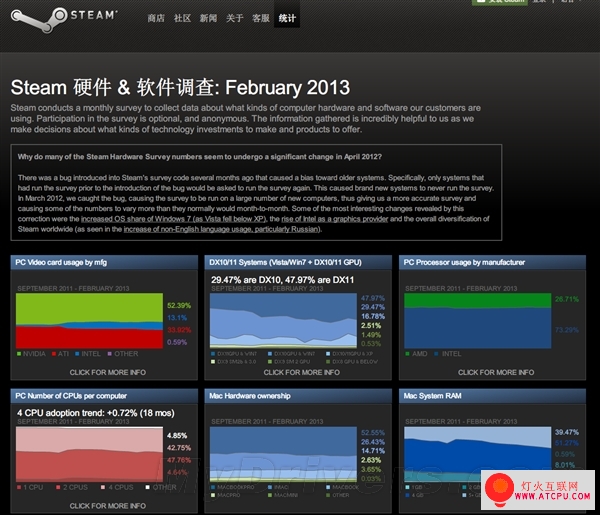Click the video card manufacturer area chart
Viewport: 600px width, 515px height.
coord(90,321)
